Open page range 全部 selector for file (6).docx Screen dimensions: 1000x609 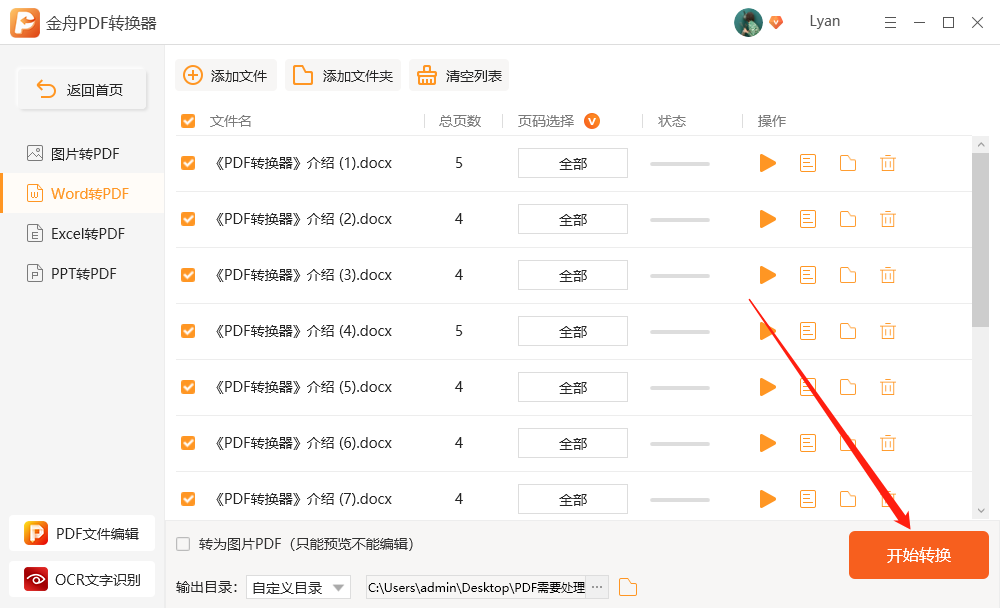pyautogui.click(x=573, y=443)
